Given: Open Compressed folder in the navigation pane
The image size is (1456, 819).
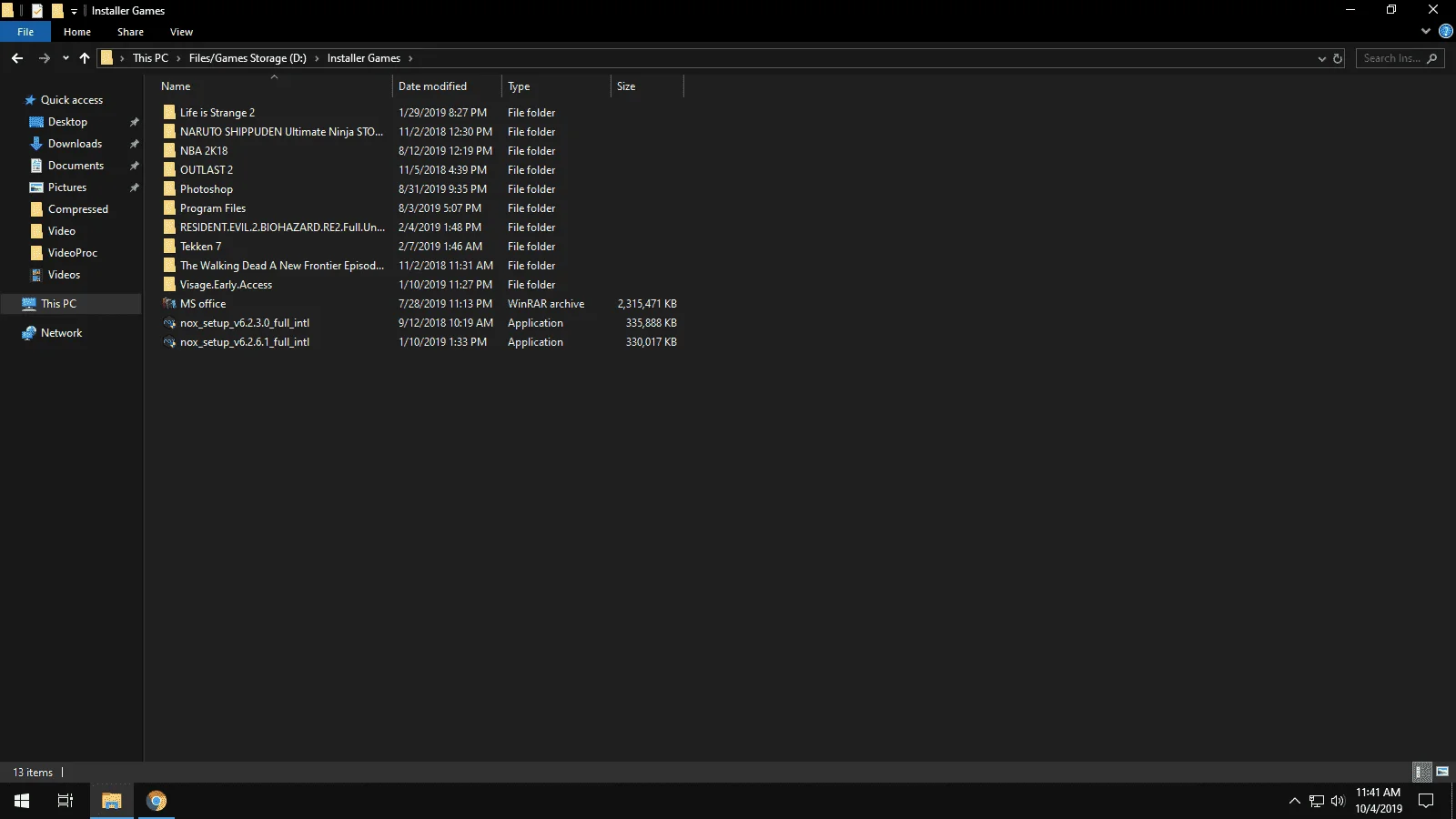Looking at the screenshot, I should coord(77,209).
